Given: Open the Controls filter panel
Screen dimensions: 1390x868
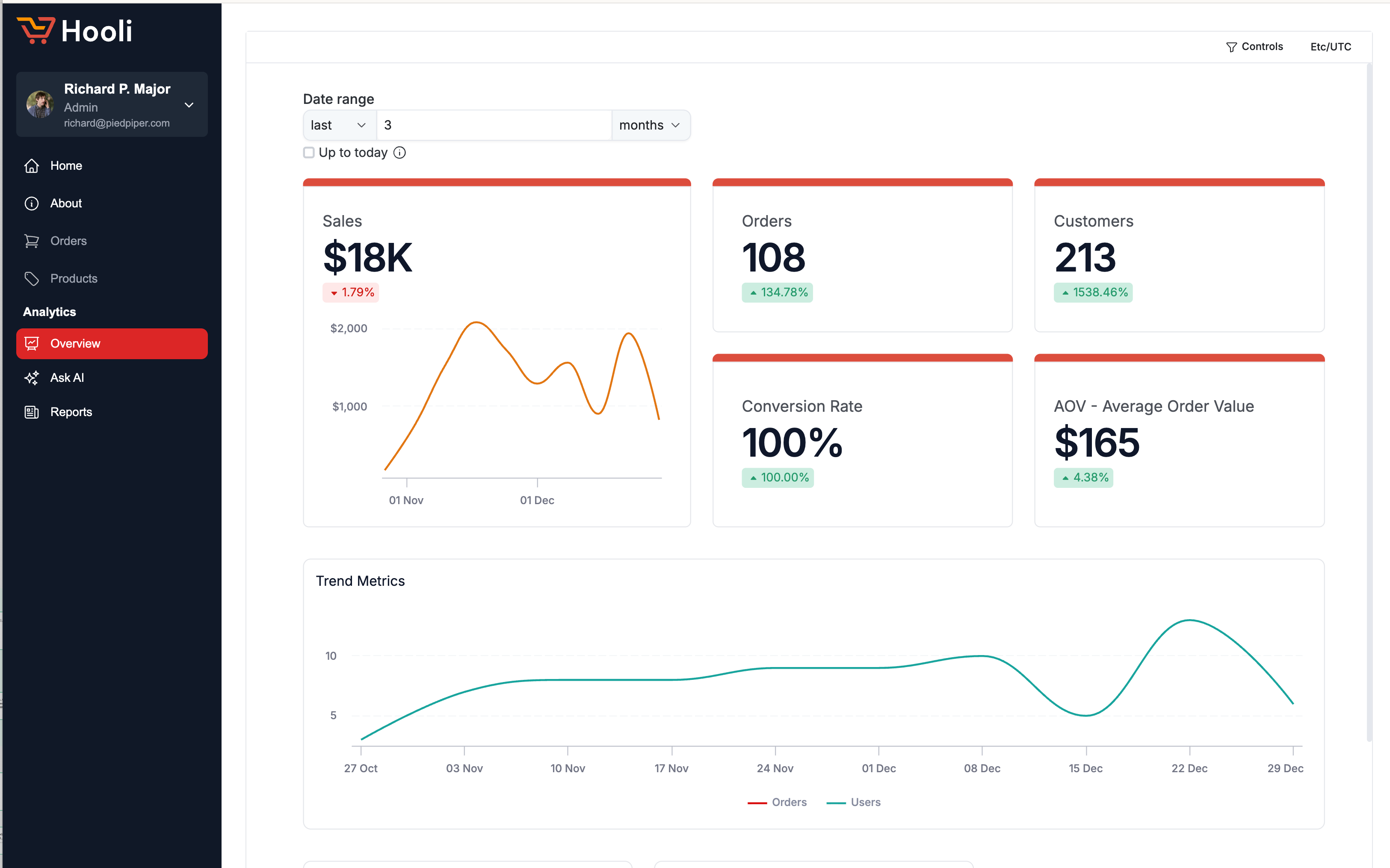Looking at the screenshot, I should click(1255, 47).
